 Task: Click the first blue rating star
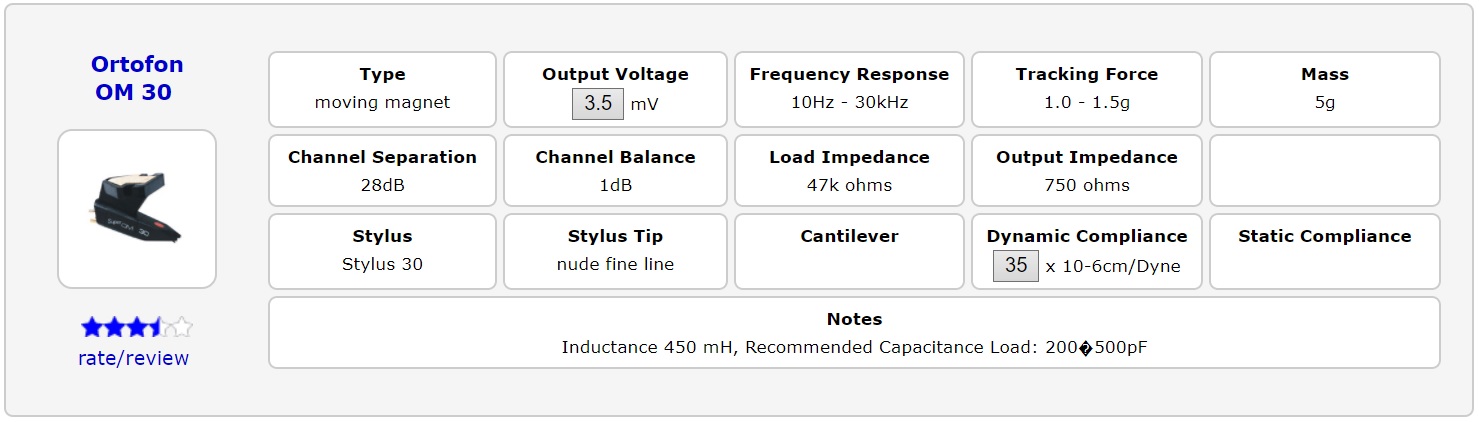92,327
